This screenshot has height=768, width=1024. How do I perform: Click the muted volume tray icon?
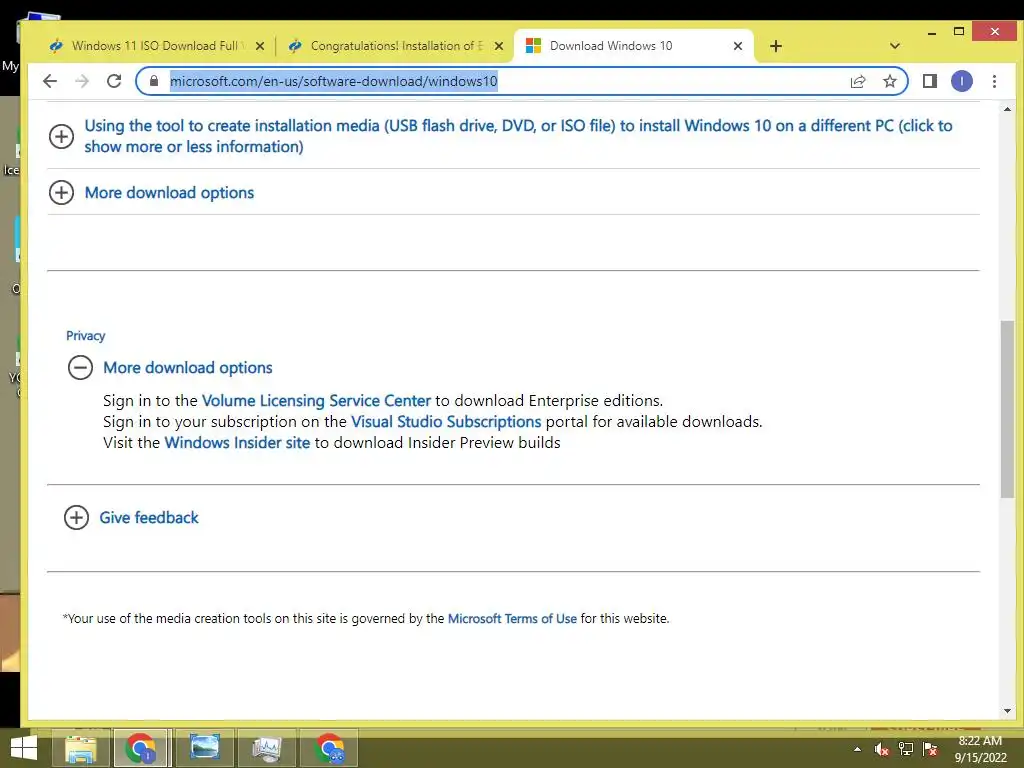(882, 749)
